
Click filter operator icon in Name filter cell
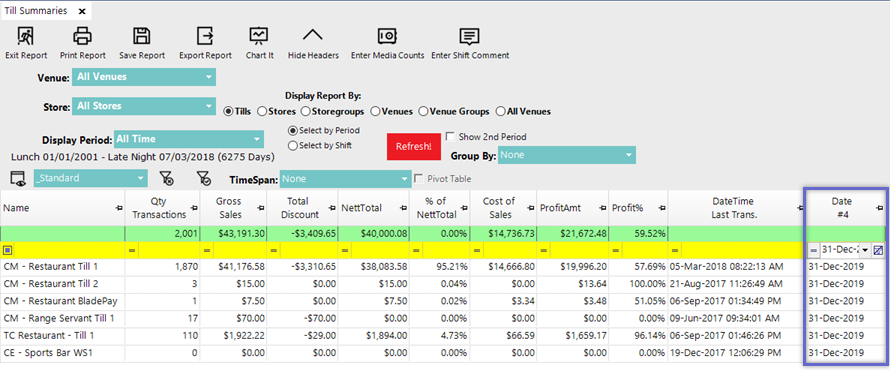[7, 250]
